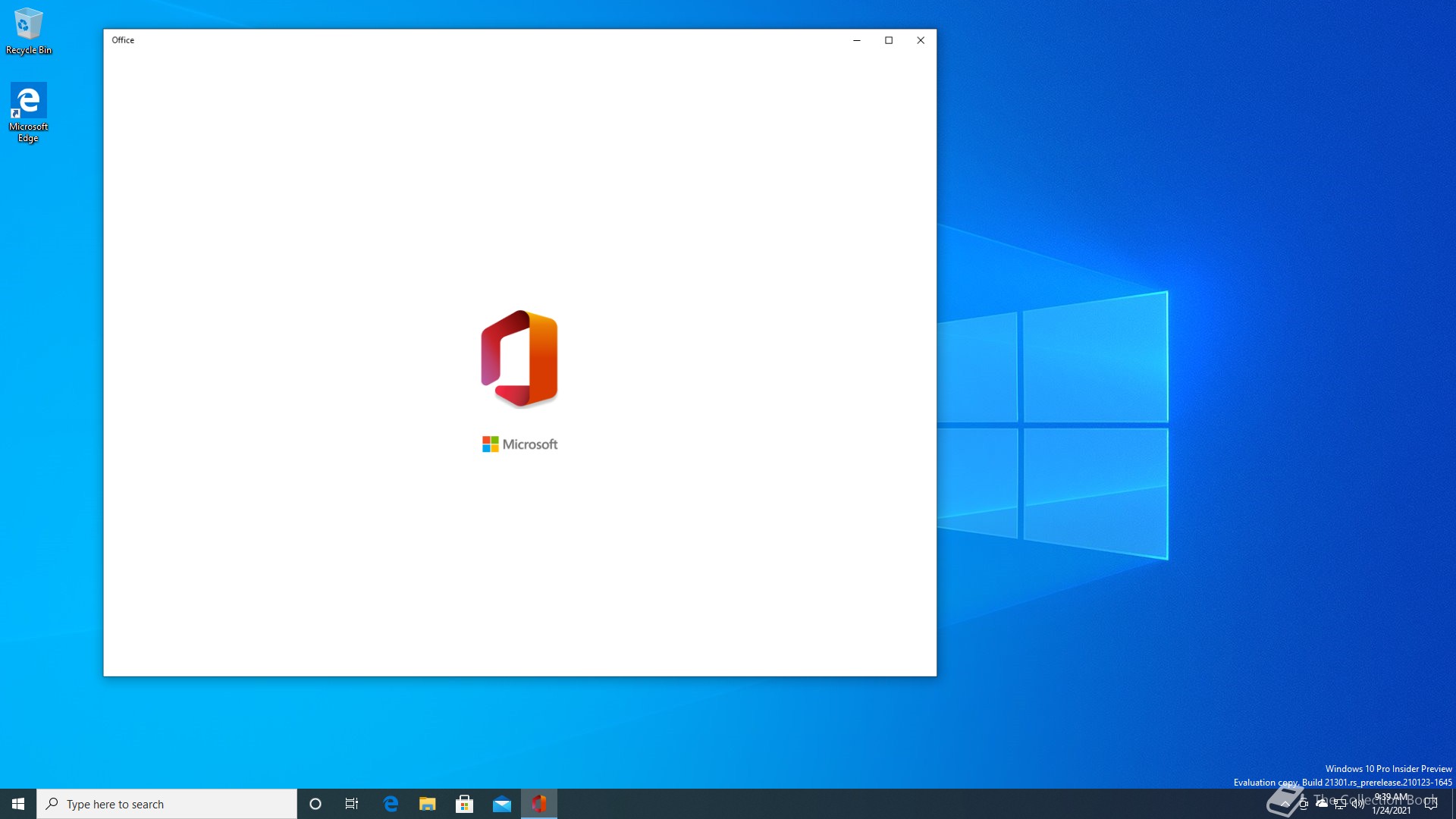The width and height of the screenshot is (1456, 819).
Task: Select the Office app taskbar button
Action: [x=539, y=804]
